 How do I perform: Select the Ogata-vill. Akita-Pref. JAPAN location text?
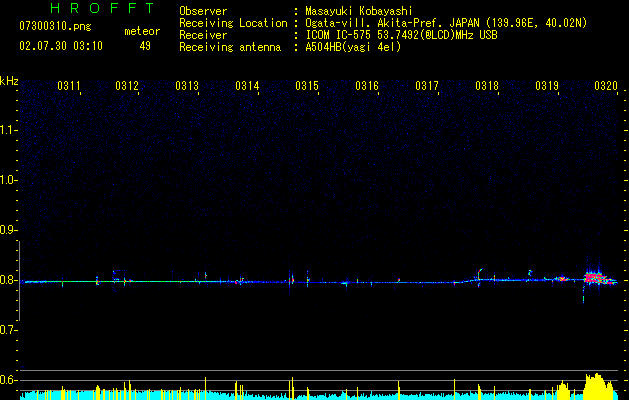coord(446,23)
